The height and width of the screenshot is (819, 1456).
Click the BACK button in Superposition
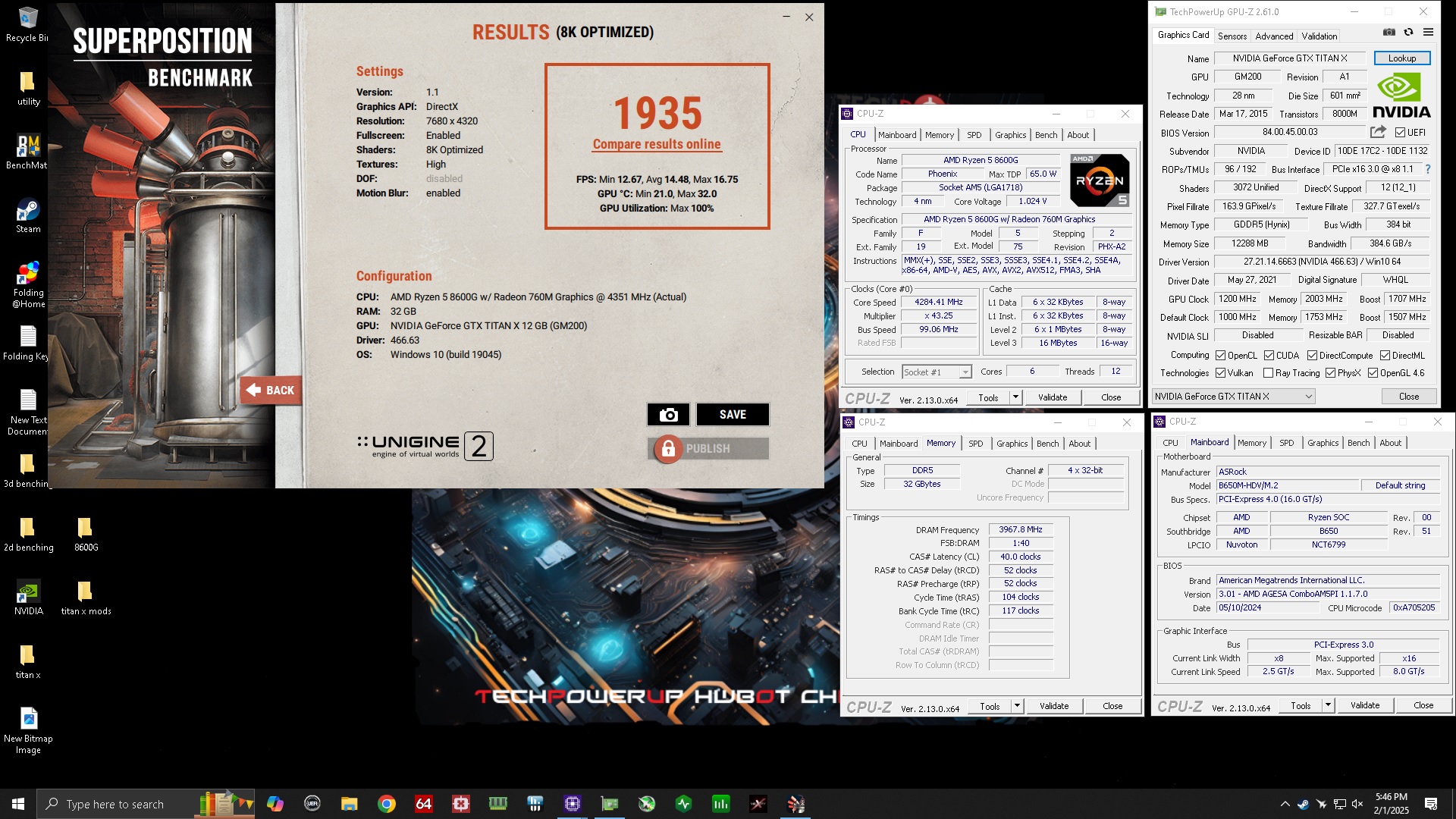[x=271, y=391]
